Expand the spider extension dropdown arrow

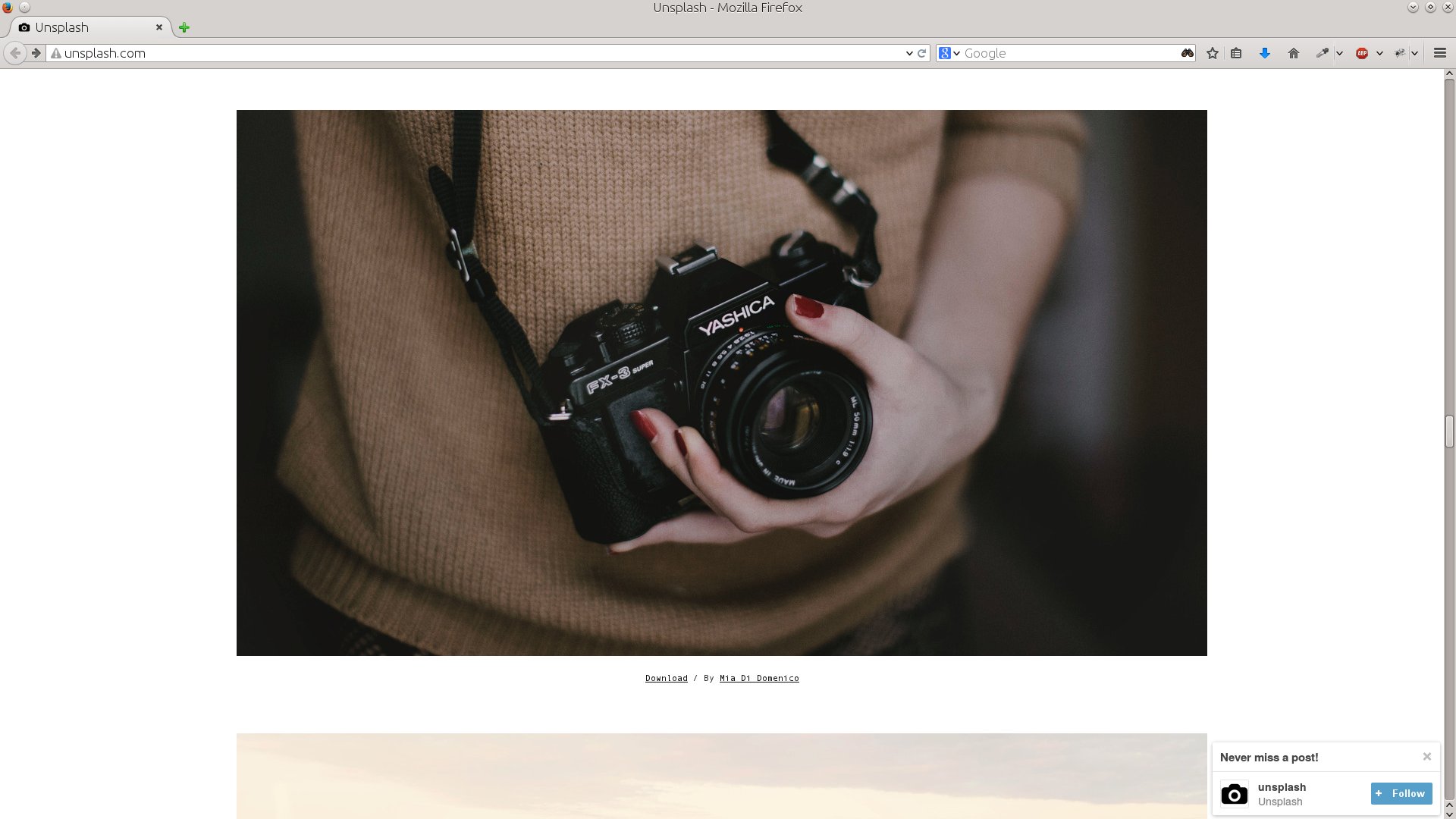coord(1415,53)
